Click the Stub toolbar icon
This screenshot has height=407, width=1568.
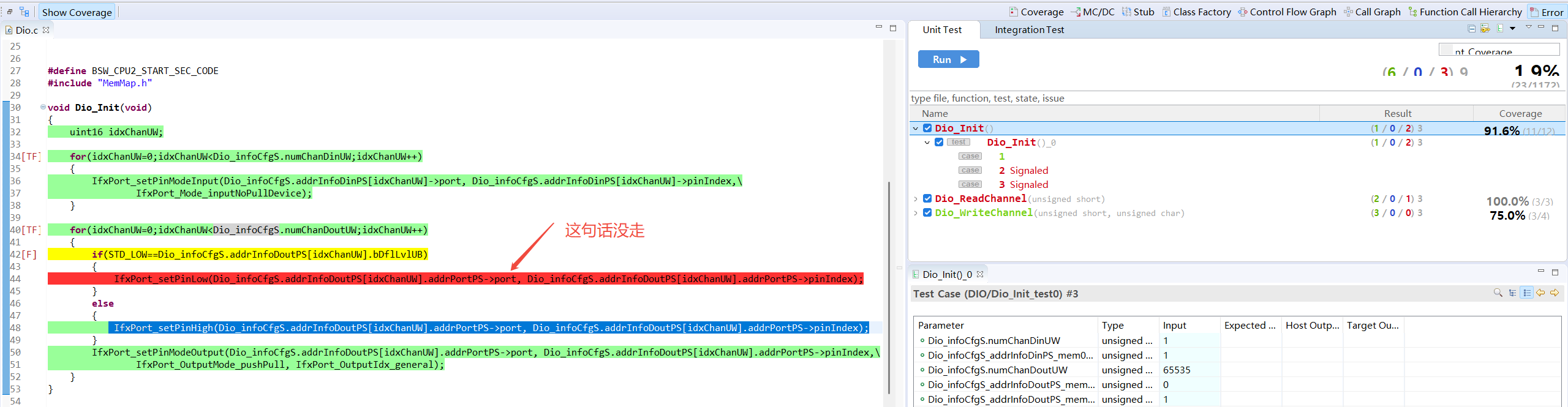(1138, 12)
